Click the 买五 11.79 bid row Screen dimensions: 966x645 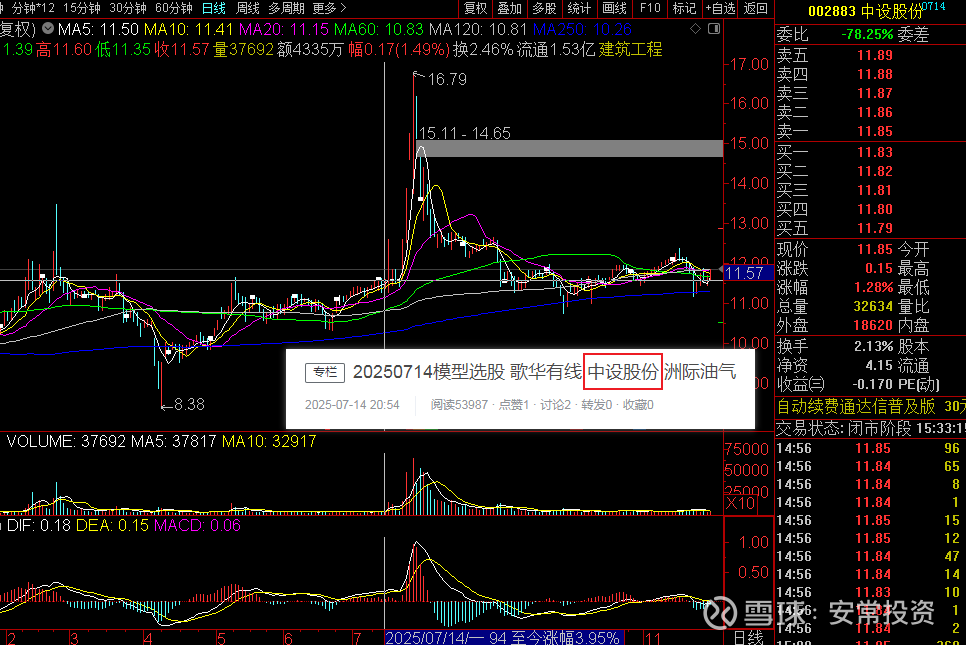[x=835, y=229]
